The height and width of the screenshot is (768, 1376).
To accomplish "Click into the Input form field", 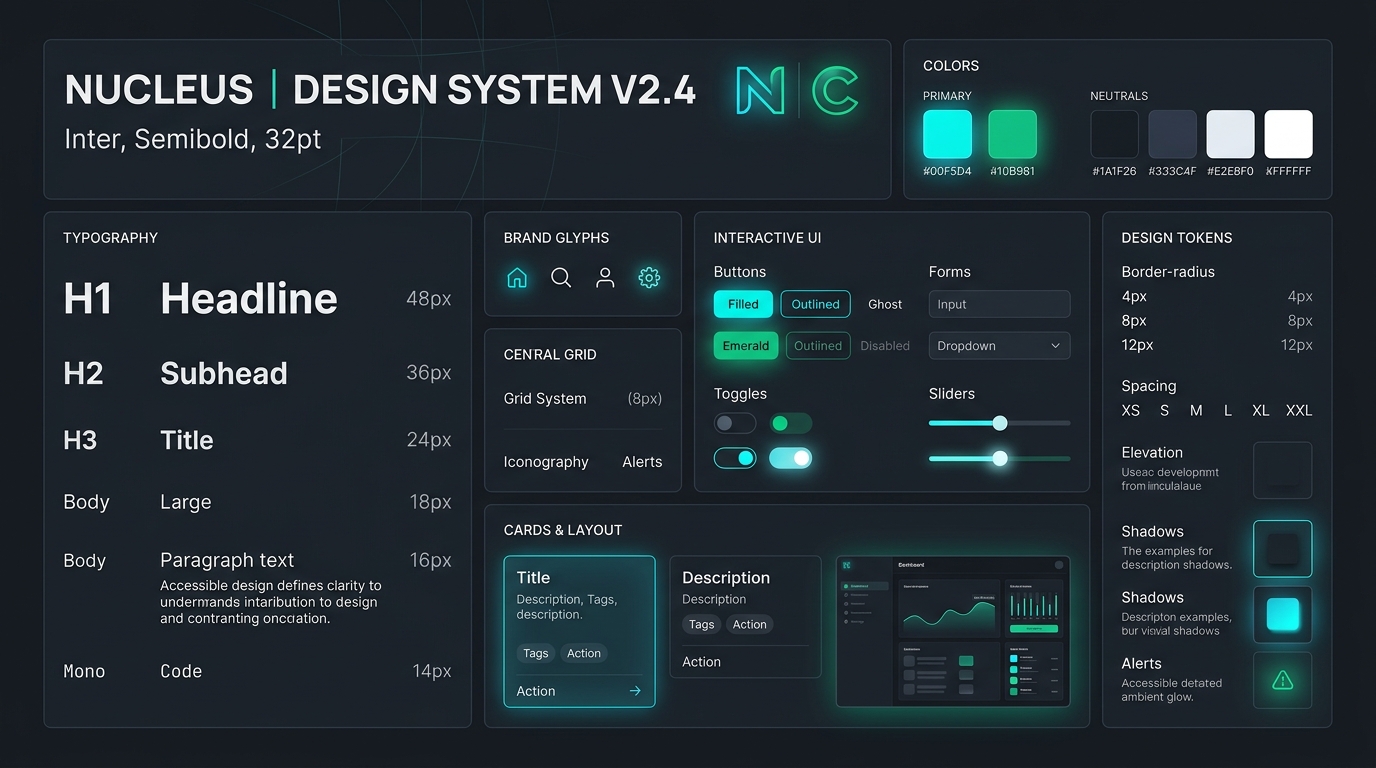I will point(999,304).
